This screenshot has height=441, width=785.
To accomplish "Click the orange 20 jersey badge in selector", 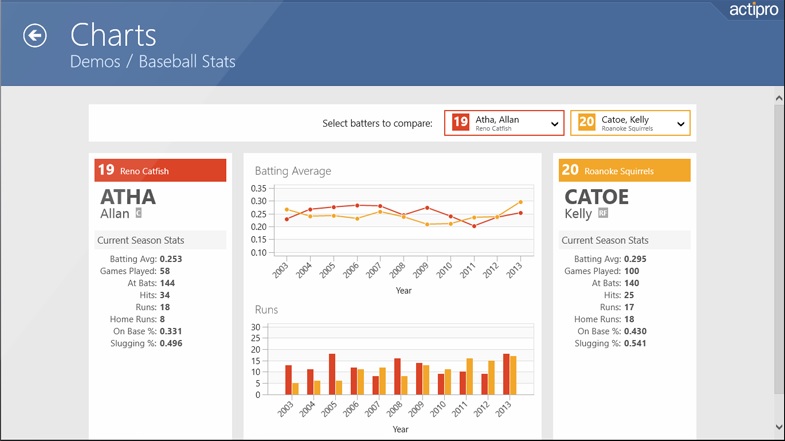I will (x=586, y=122).
